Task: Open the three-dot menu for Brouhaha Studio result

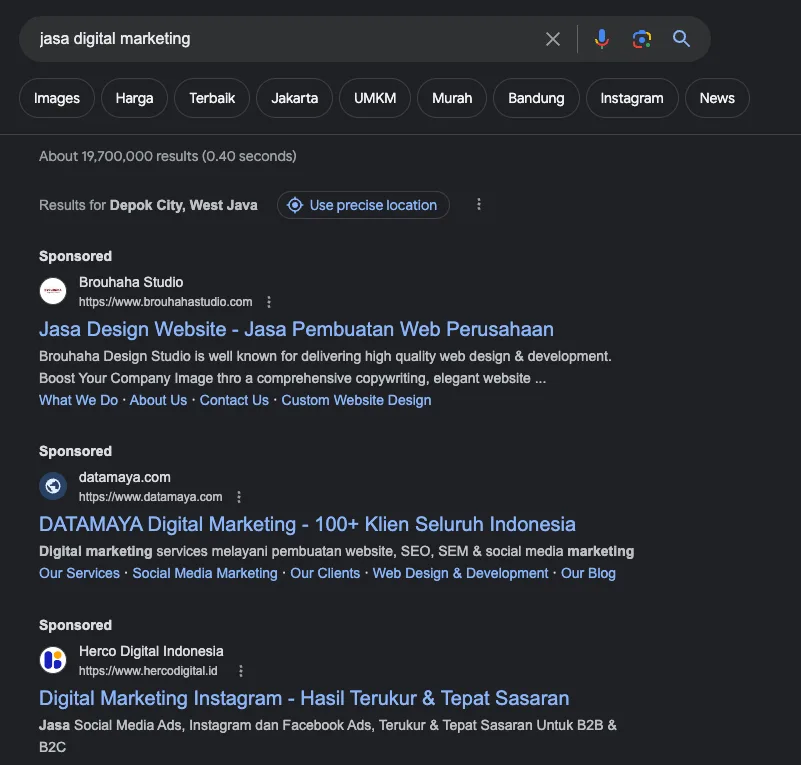Action: click(x=268, y=301)
